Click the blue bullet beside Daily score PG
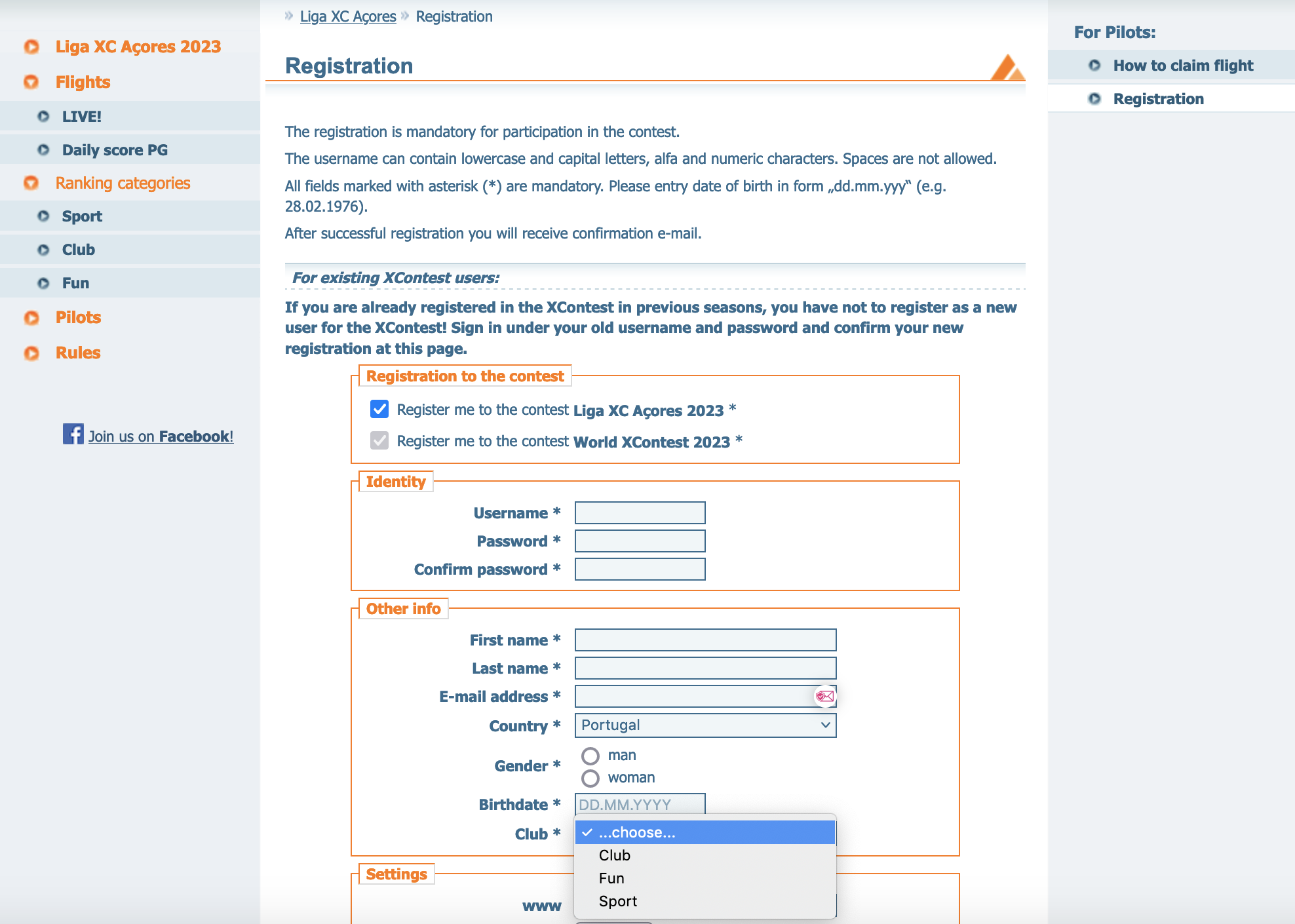The height and width of the screenshot is (924, 1295). (x=43, y=150)
